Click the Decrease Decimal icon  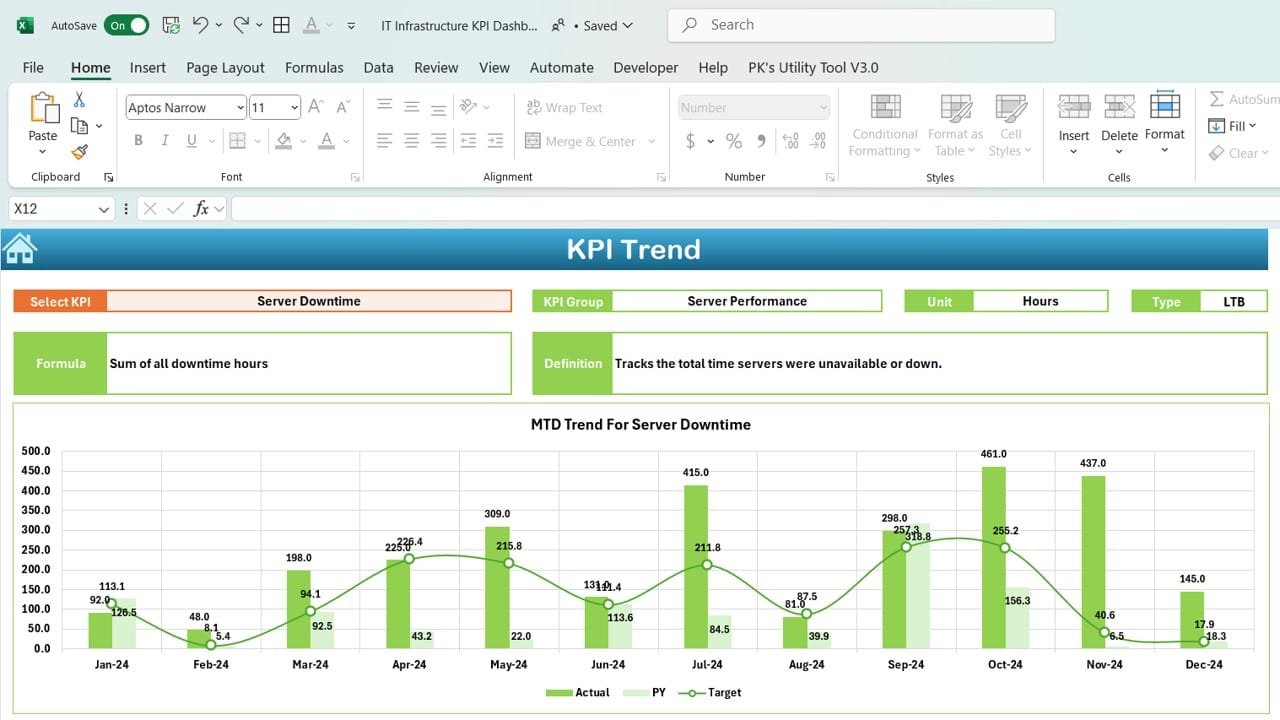819,141
